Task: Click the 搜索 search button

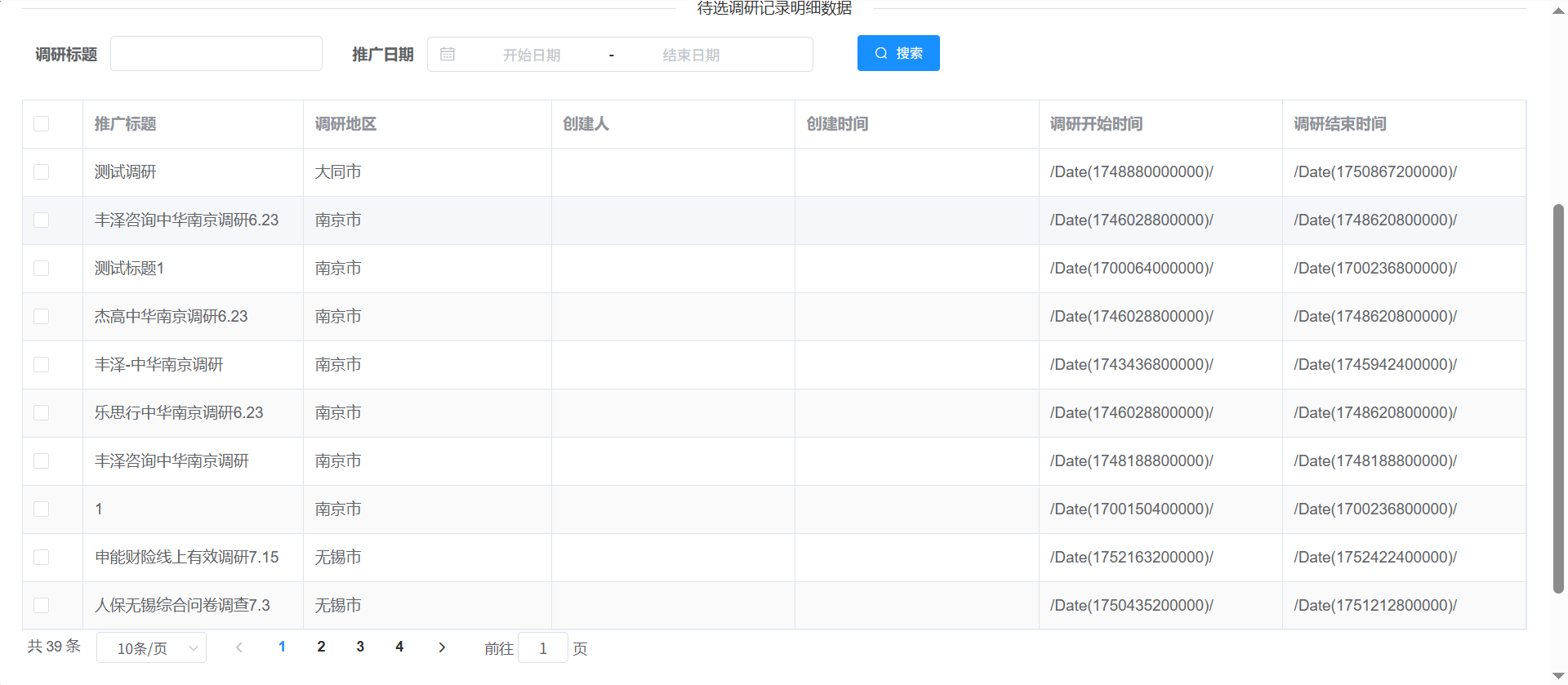Action: pyautogui.click(x=898, y=53)
